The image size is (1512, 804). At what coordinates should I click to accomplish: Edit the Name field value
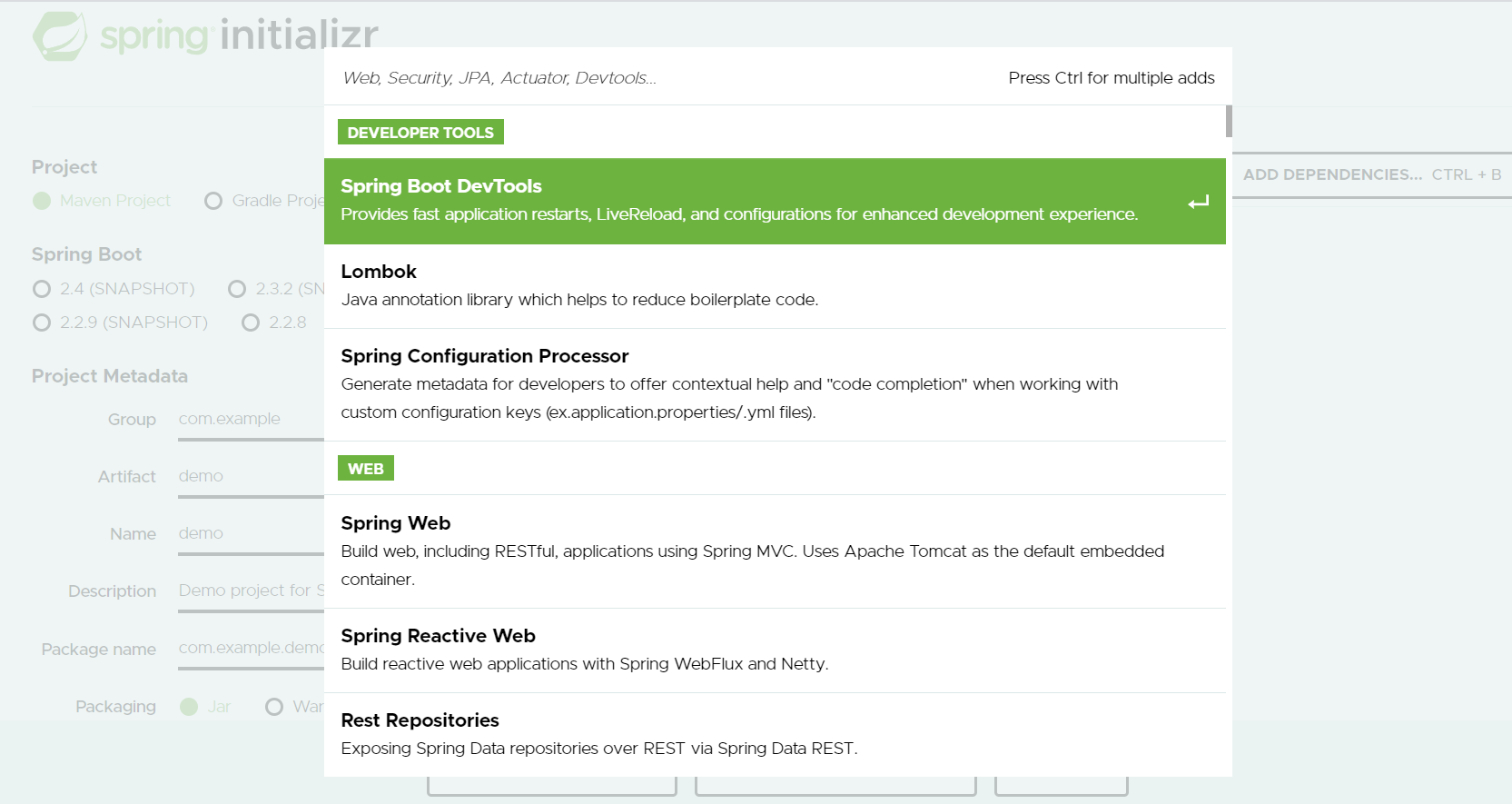tap(251, 533)
